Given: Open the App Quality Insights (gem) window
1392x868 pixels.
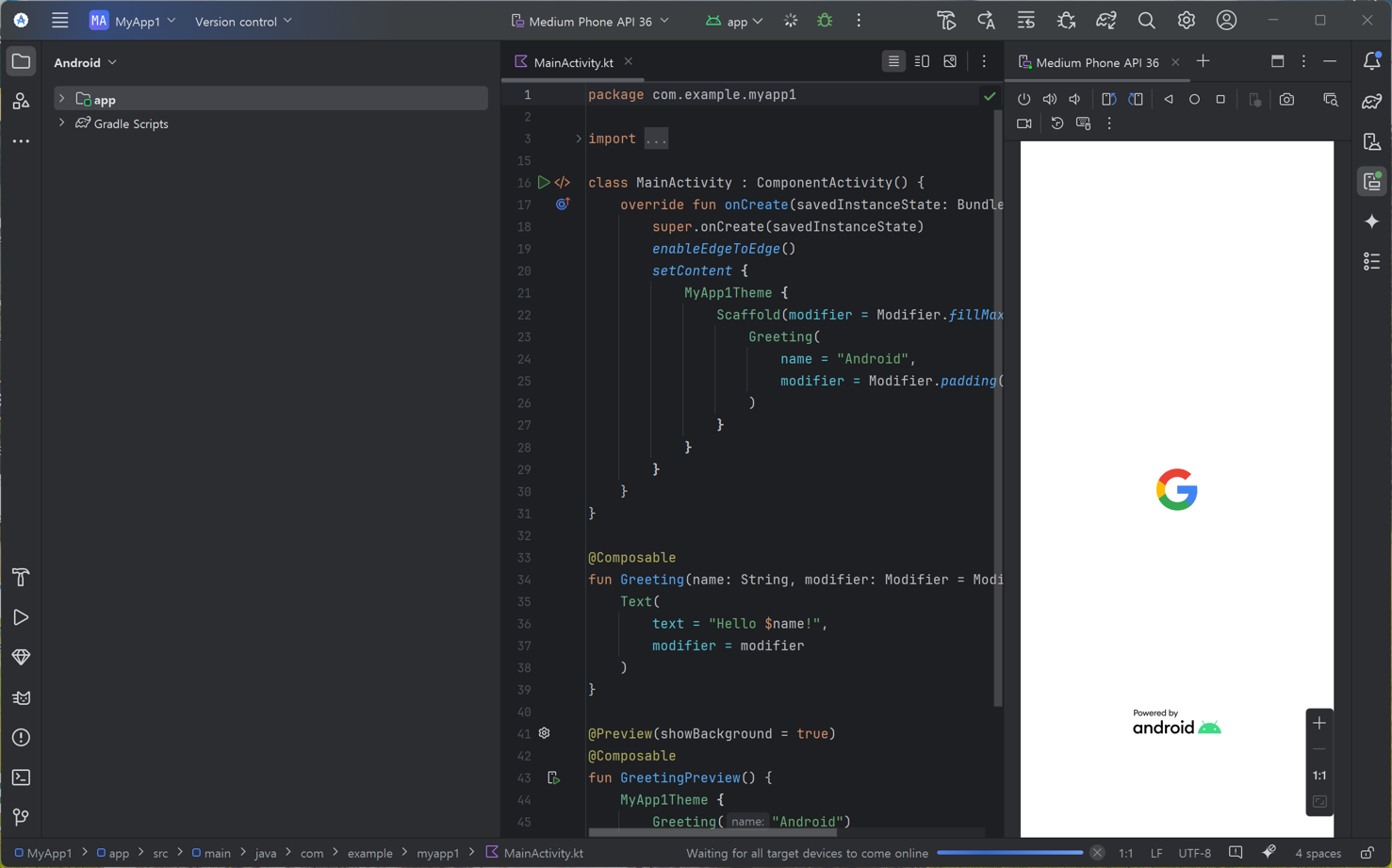Looking at the screenshot, I should [21, 657].
